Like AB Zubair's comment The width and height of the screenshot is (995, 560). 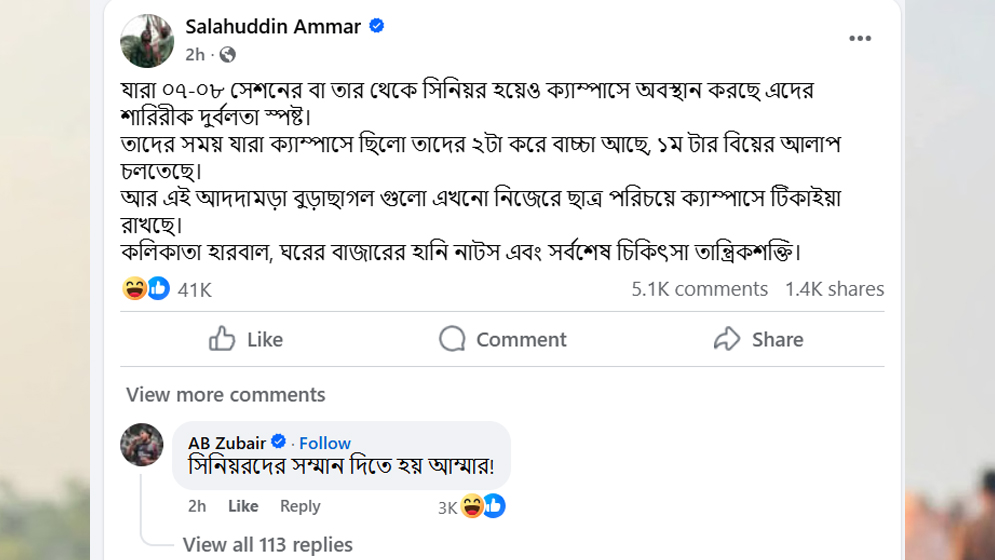[x=243, y=506]
